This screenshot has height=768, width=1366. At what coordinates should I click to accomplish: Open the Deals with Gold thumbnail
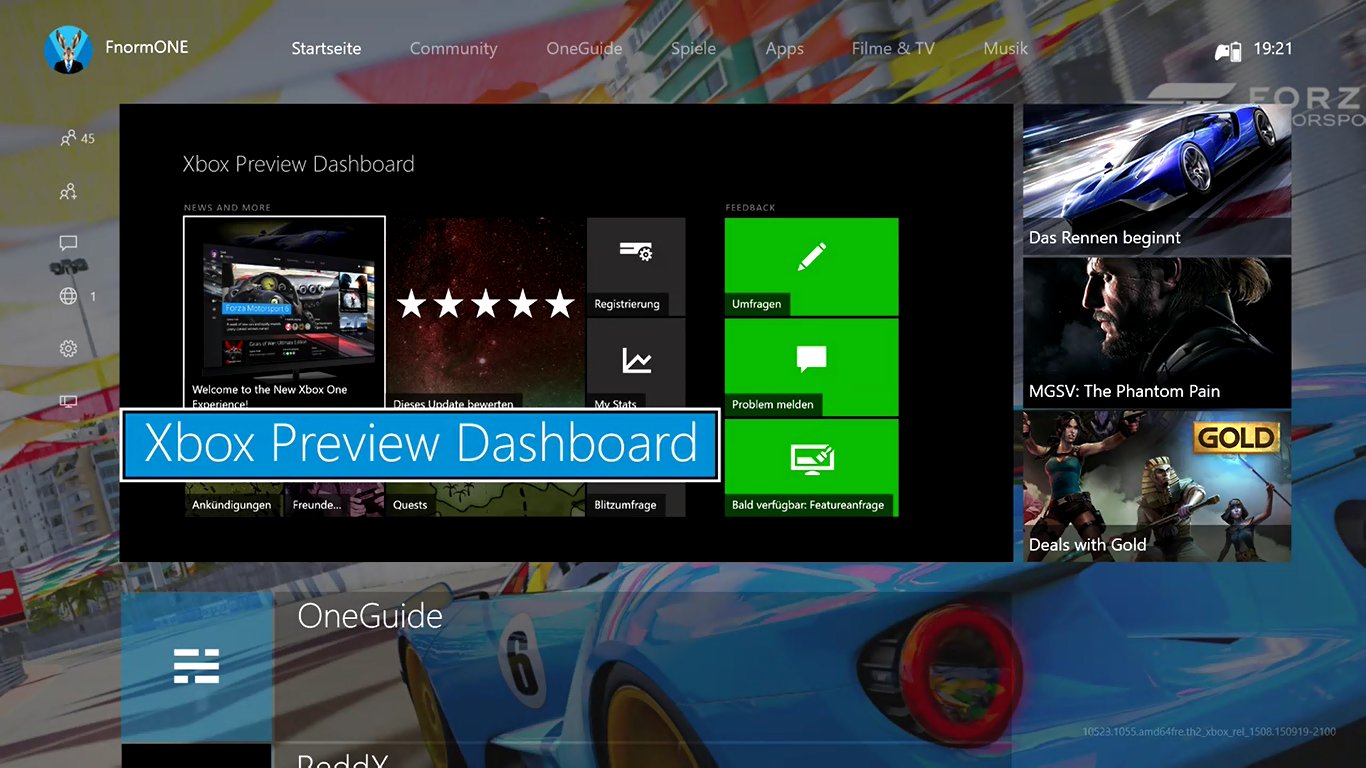(1156, 485)
